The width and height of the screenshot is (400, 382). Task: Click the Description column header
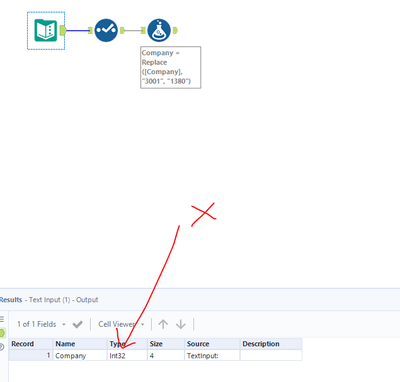pyautogui.click(x=271, y=344)
